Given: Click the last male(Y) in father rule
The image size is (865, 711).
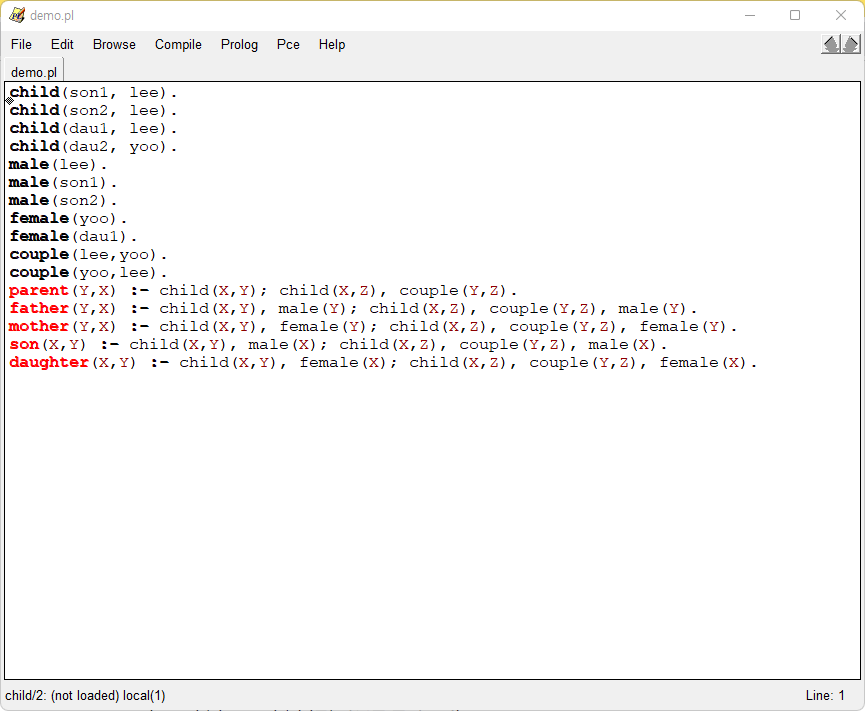Looking at the screenshot, I should tap(653, 308).
